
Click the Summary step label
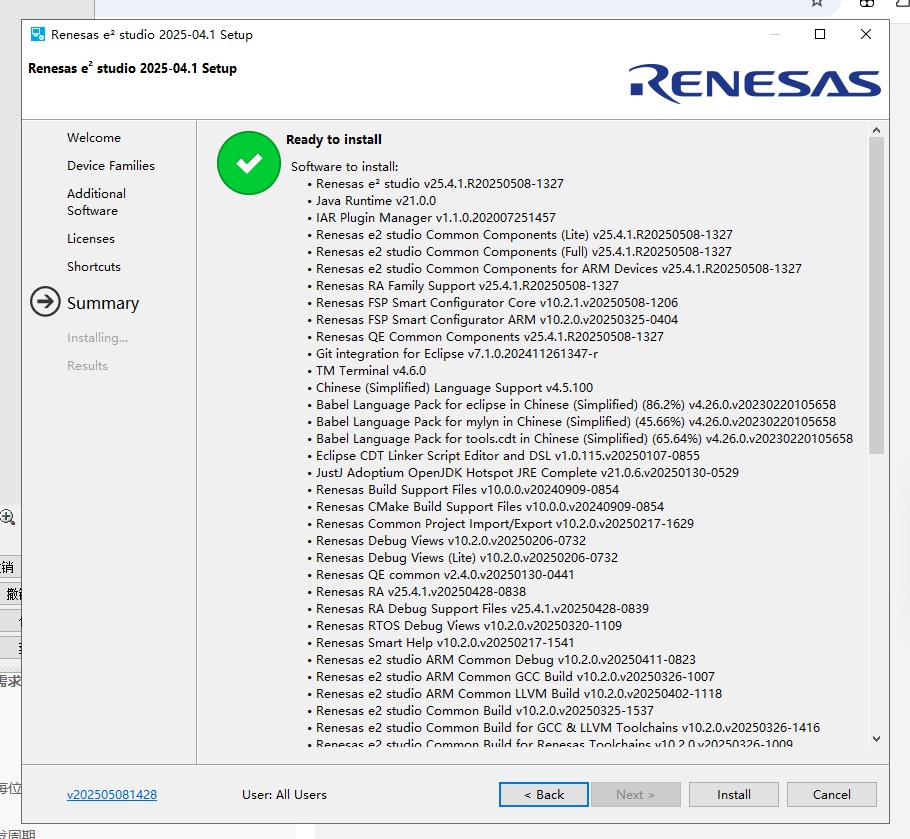[103, 303]
